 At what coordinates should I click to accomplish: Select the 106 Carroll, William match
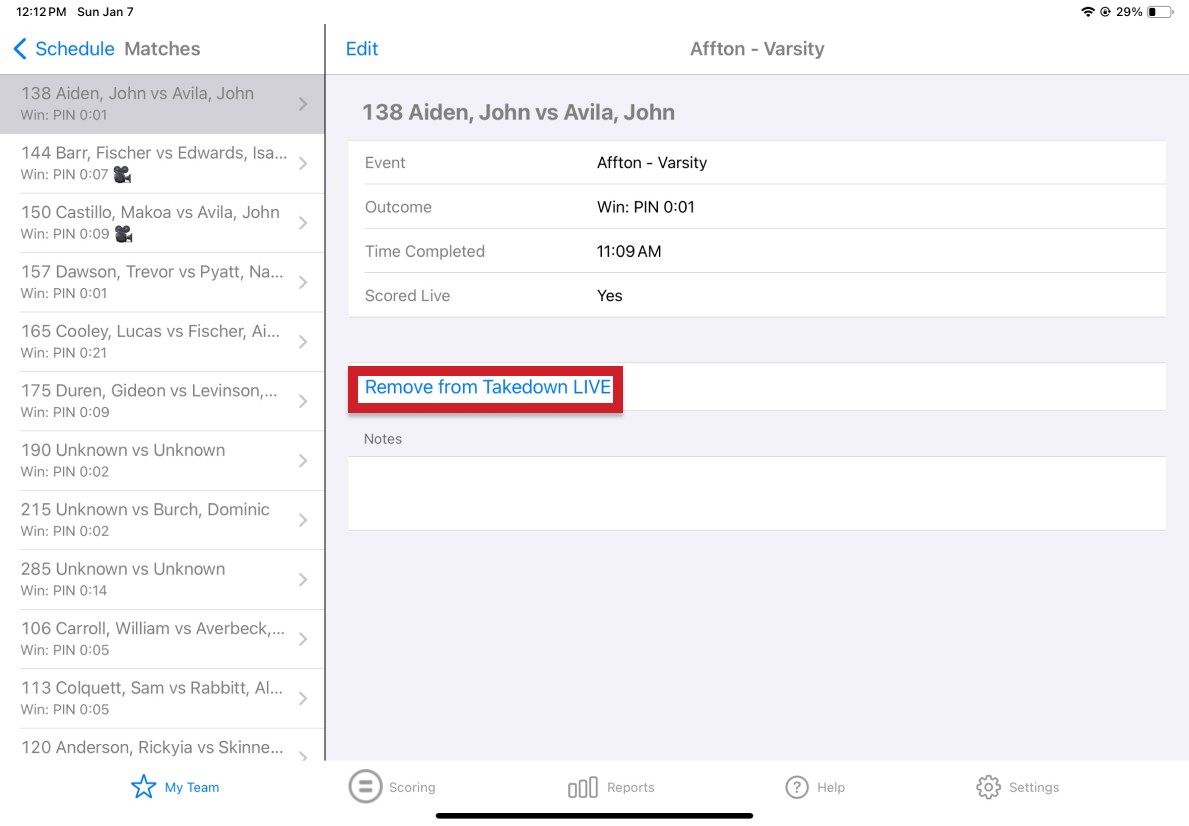click(150, 638)
